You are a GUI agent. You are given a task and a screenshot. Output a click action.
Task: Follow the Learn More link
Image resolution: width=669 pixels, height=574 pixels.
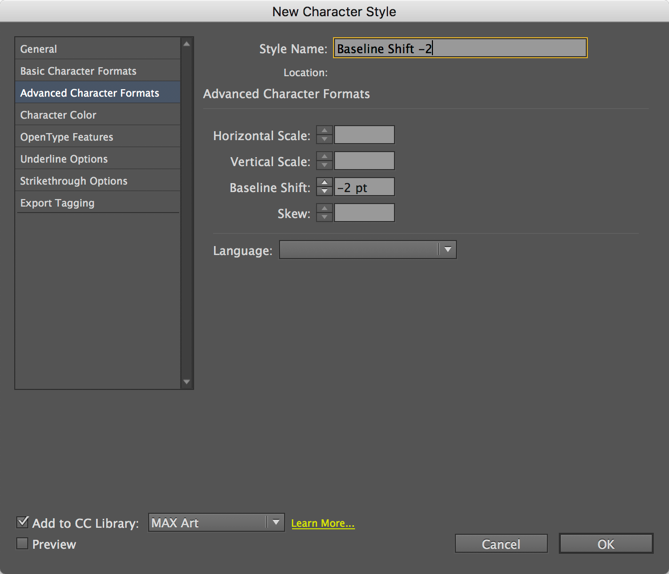tap(322, 523)
